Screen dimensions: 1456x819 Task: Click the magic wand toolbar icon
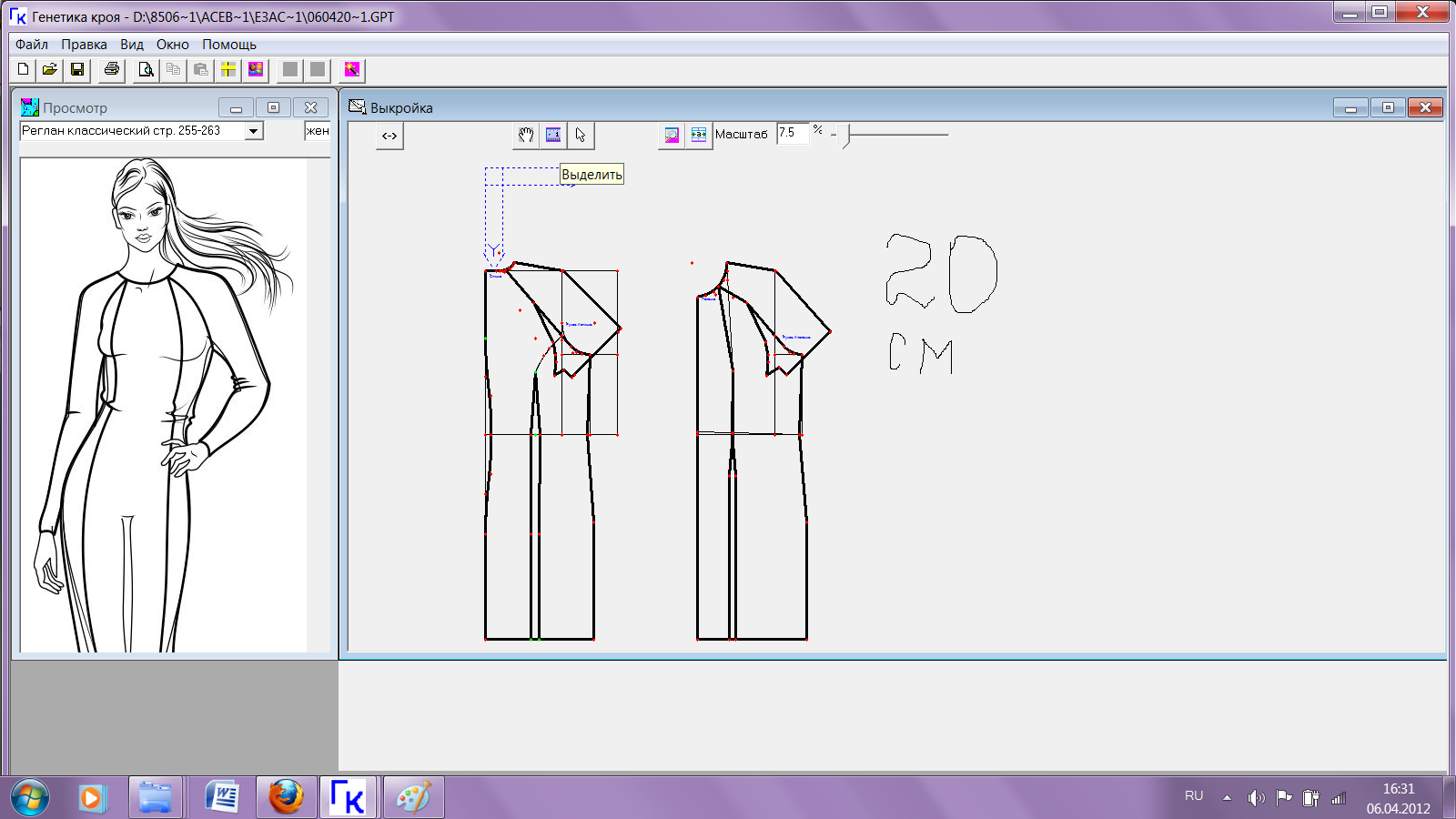352,69
